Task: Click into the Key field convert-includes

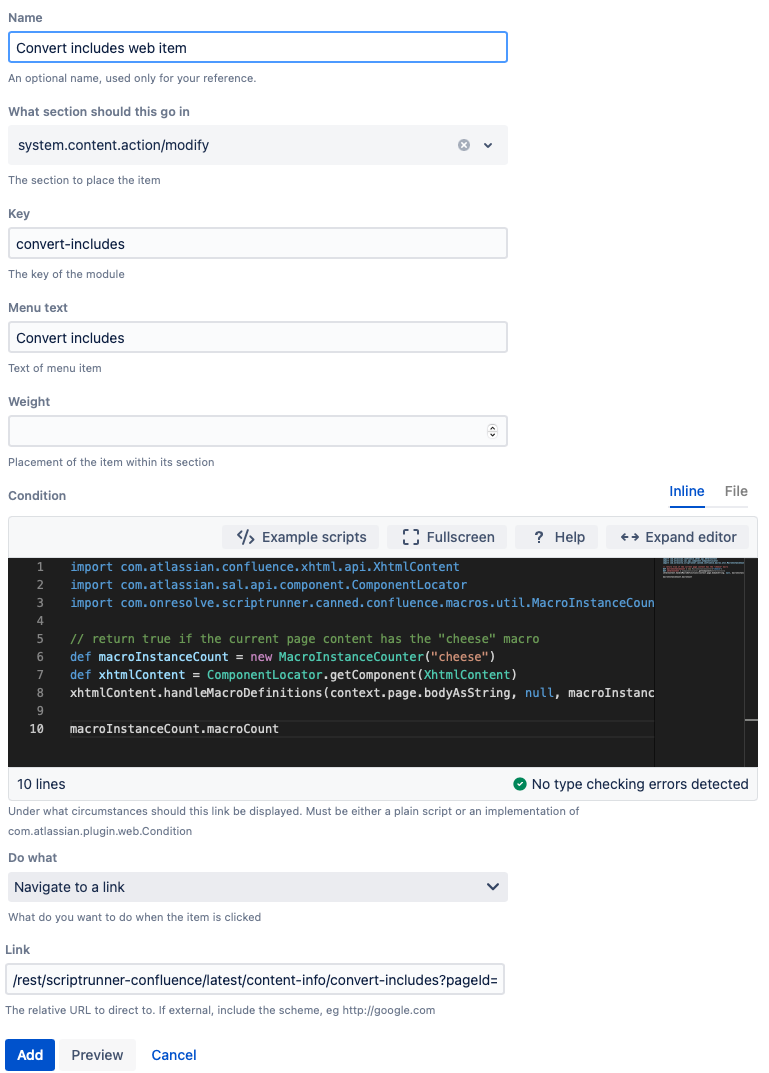Action: (258, 244)
